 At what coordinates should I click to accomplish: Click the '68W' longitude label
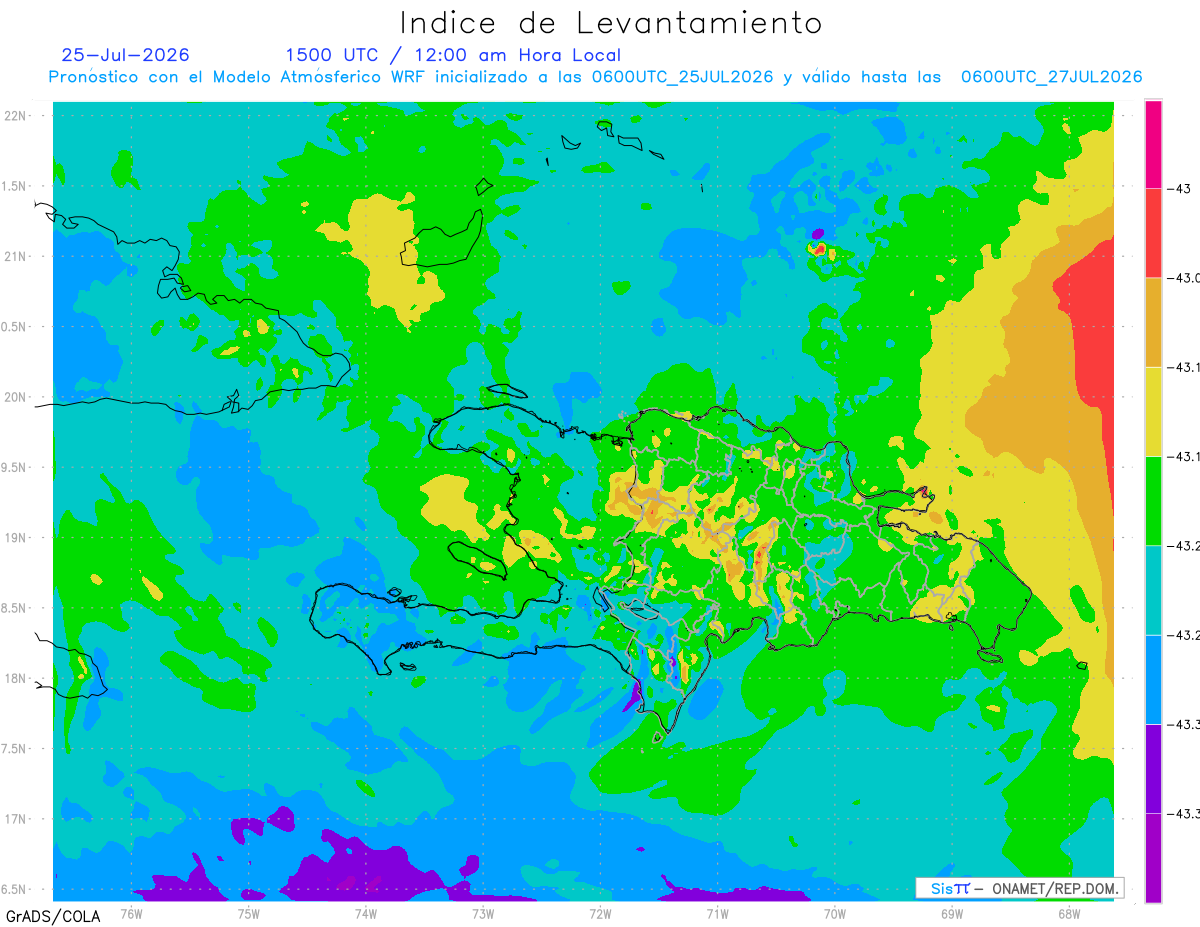pyautogui.click(x=1069, y=914)
